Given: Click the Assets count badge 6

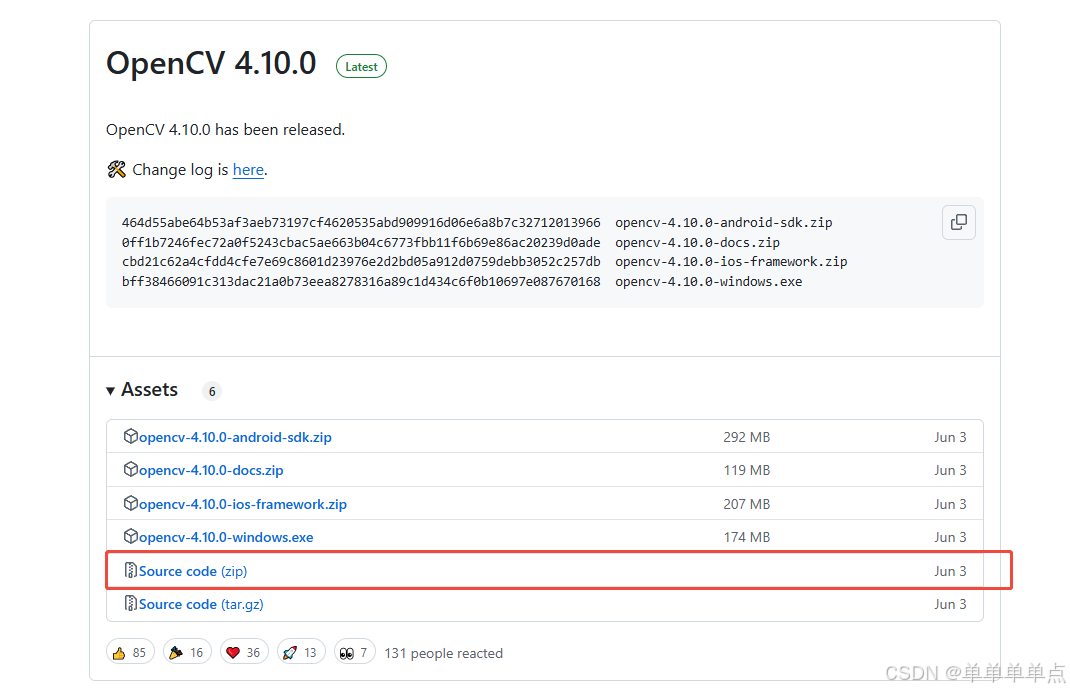Looking at the screenshot, I should [212, 391].
